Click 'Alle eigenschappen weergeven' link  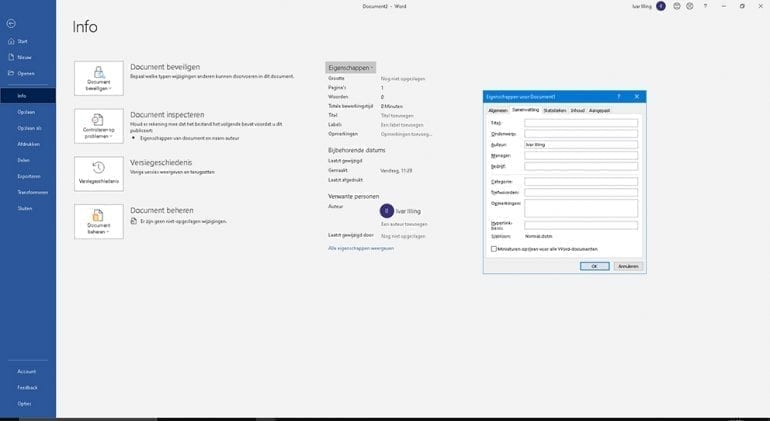coord(361,249)
